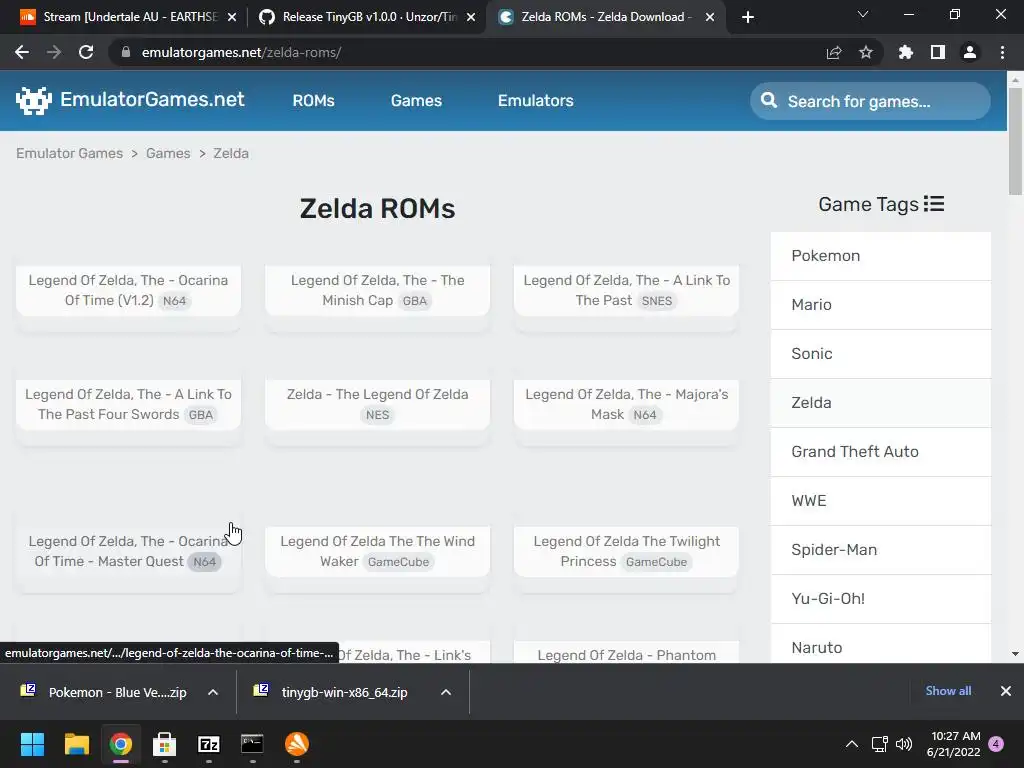Expand options for tinygb zip download

coord(446,692)
